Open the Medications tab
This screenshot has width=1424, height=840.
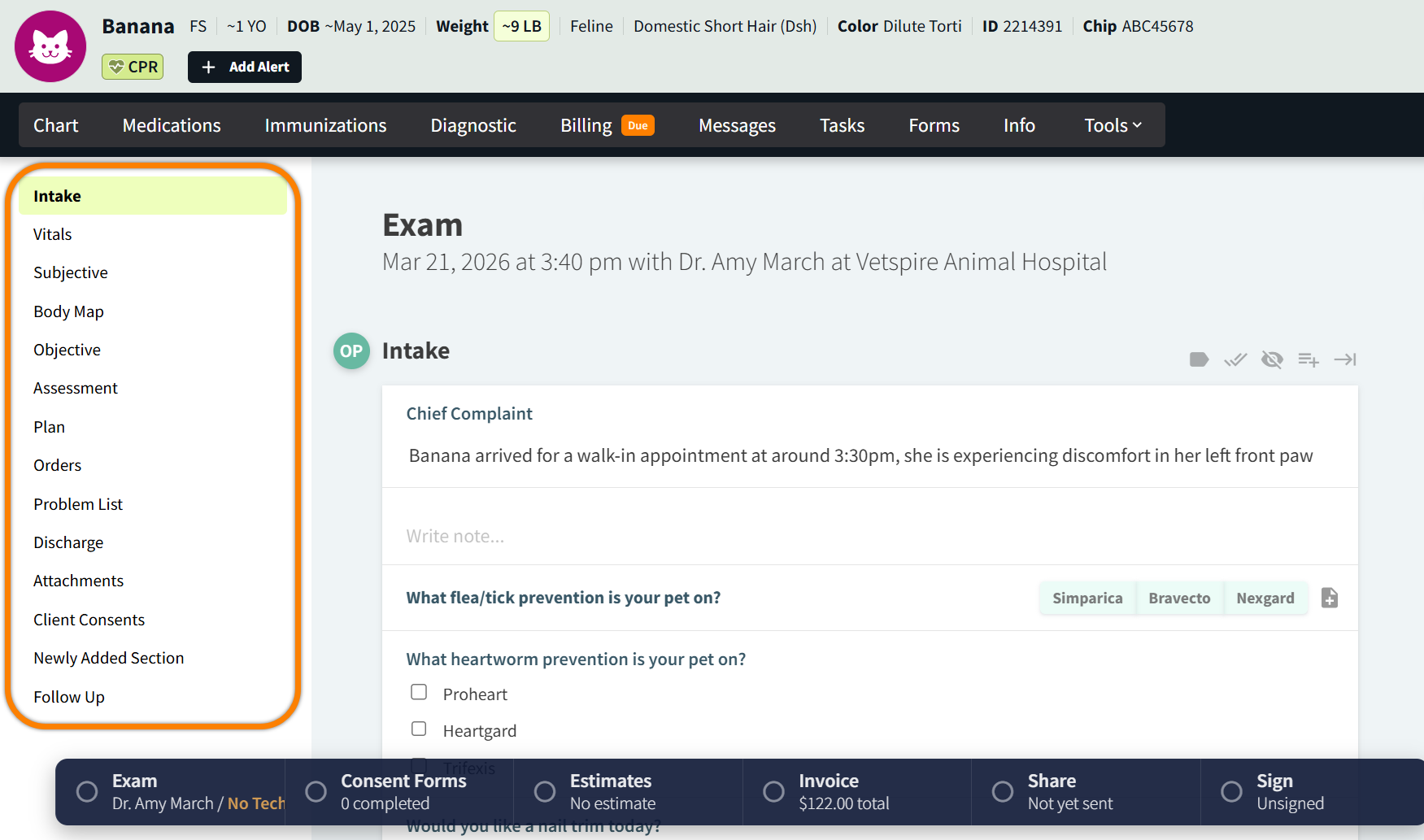point(172,125)
